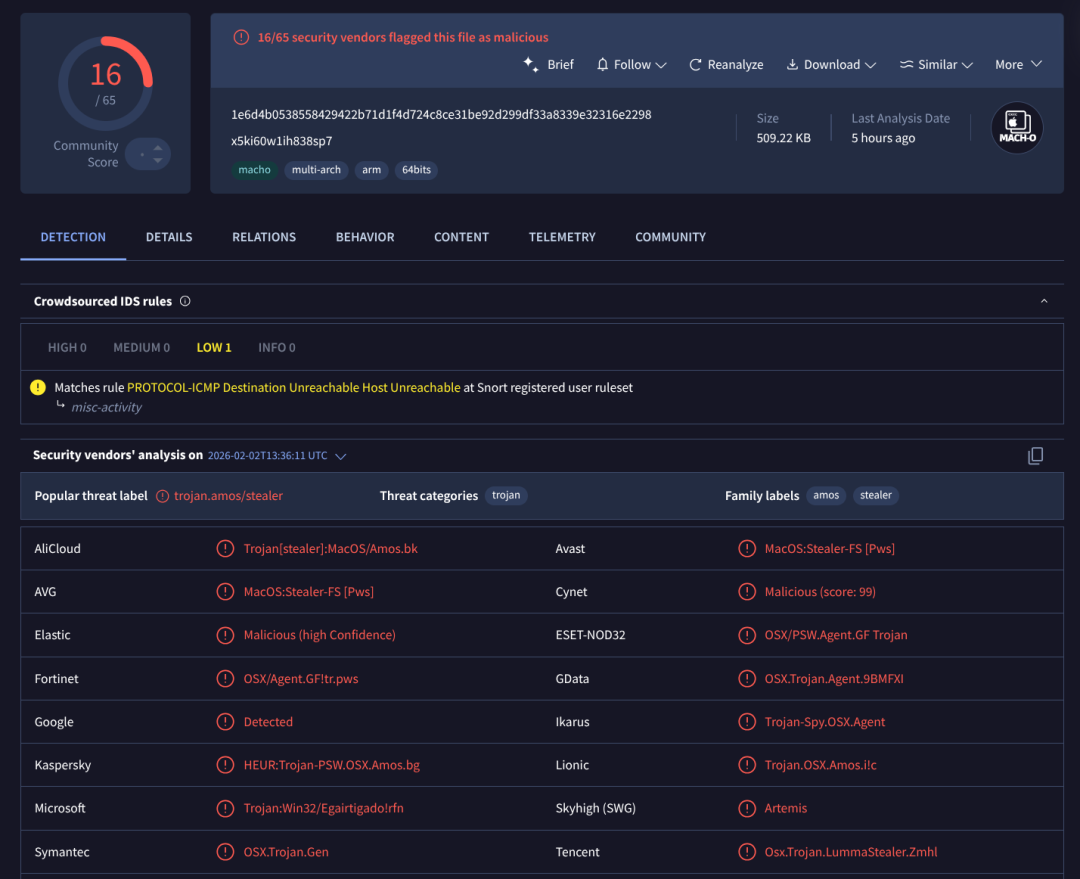This screenshot has width=1080, height=879.
Task: Open the TELEMETRY tab
Action: 562,237
